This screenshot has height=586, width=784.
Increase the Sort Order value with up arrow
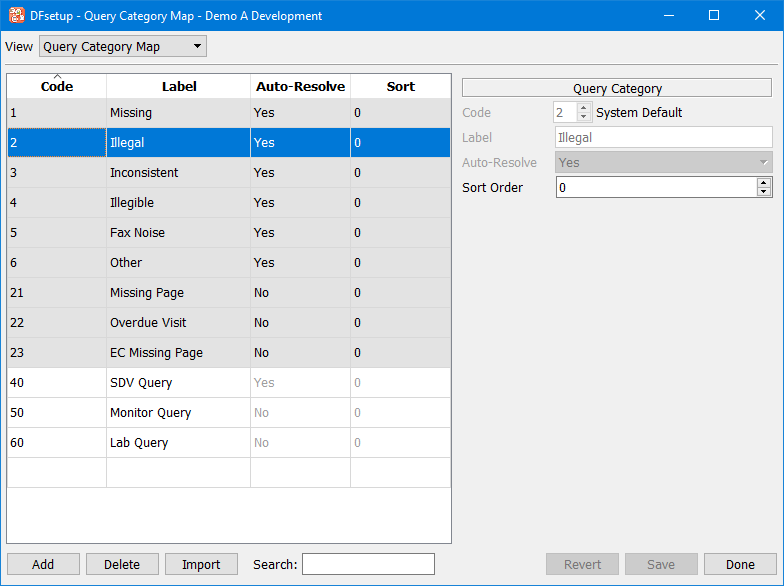coord(764,182)
